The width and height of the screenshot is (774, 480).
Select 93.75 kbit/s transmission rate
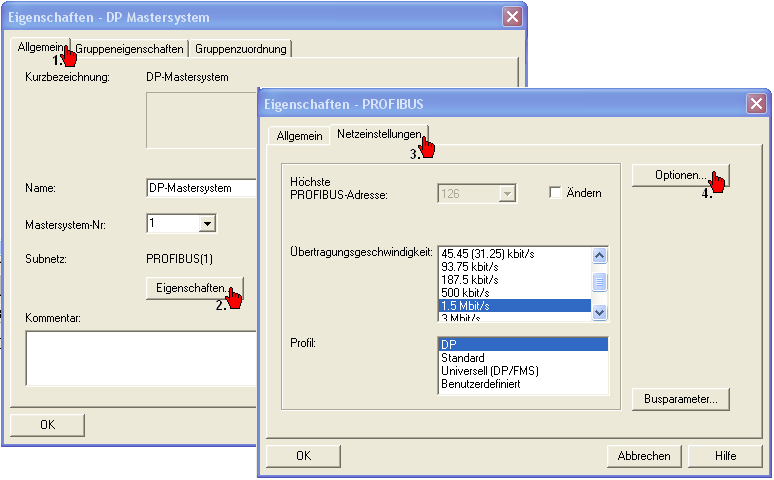coord(515,267)
